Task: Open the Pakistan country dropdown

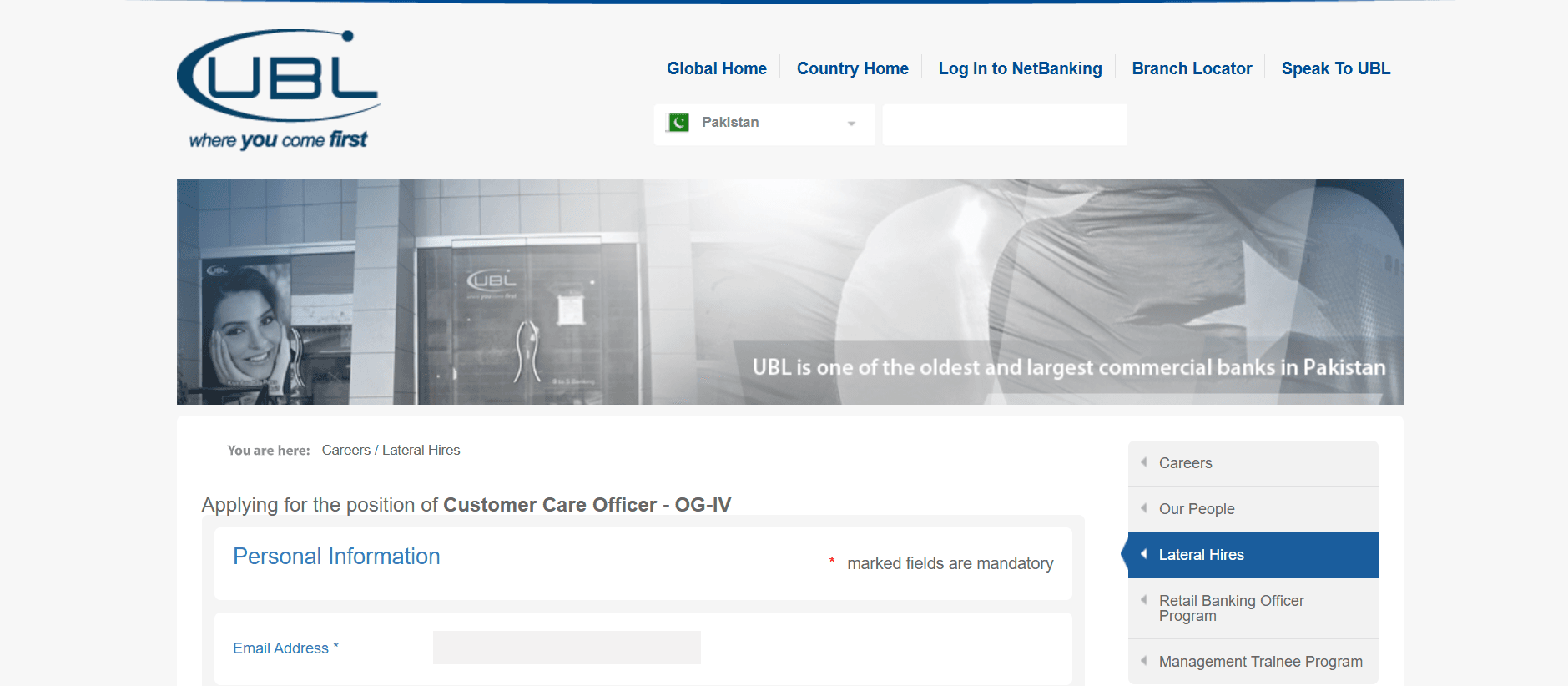Action: pos(764,124)
